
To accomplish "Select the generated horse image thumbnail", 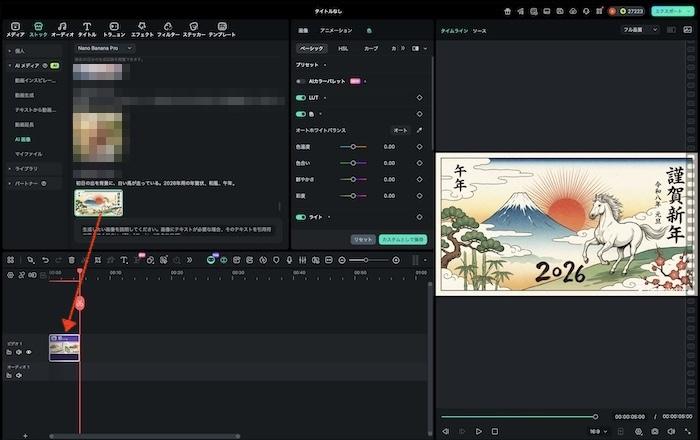I will pos(98,203).
